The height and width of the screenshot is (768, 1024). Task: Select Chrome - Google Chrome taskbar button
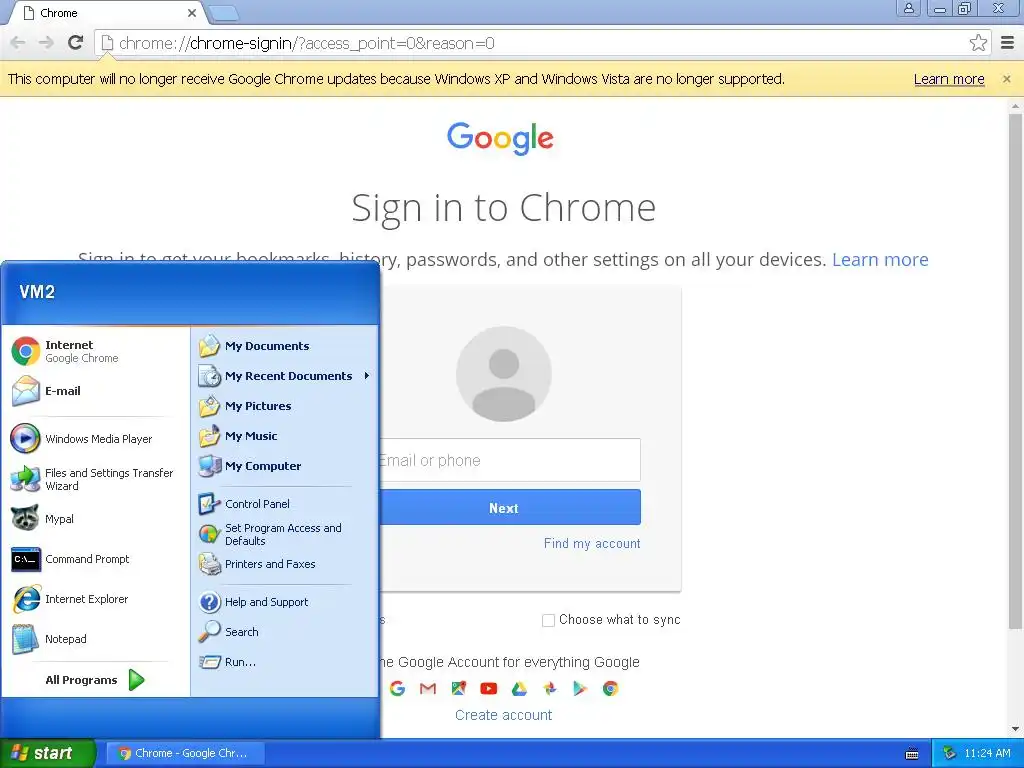(x=185, y=753)
